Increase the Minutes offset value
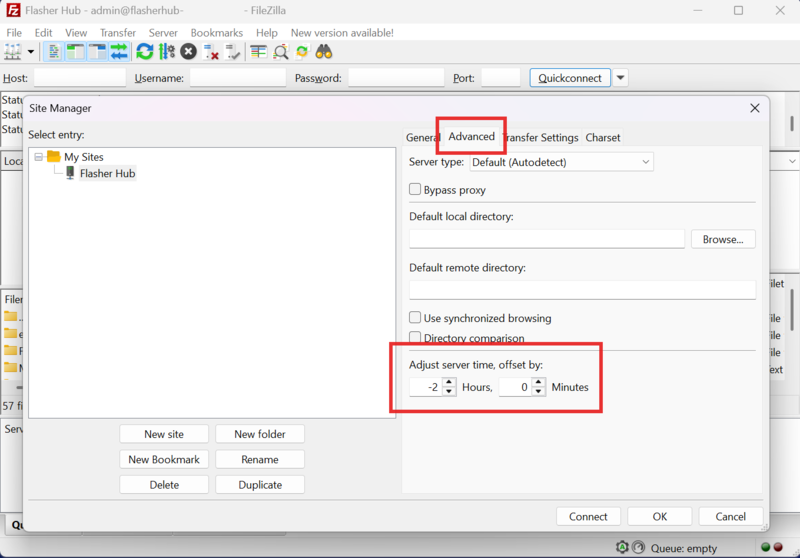This screenshot has height=558, width=800. point(539,382)
